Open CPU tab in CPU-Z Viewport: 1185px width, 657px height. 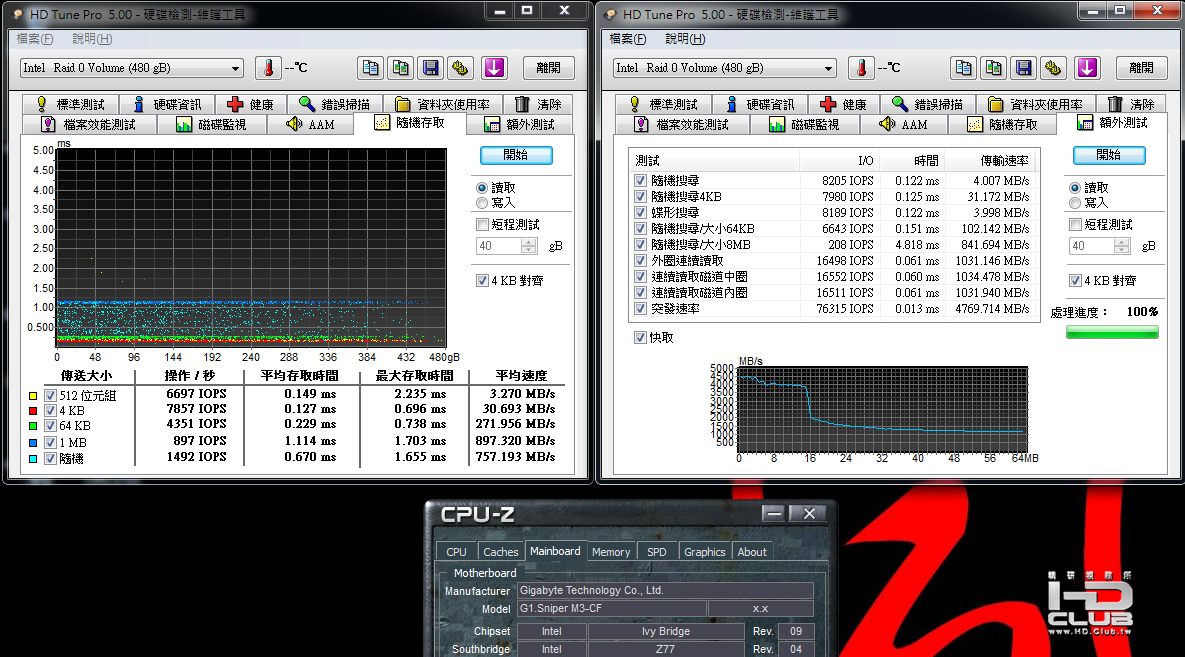coord(456,552)
